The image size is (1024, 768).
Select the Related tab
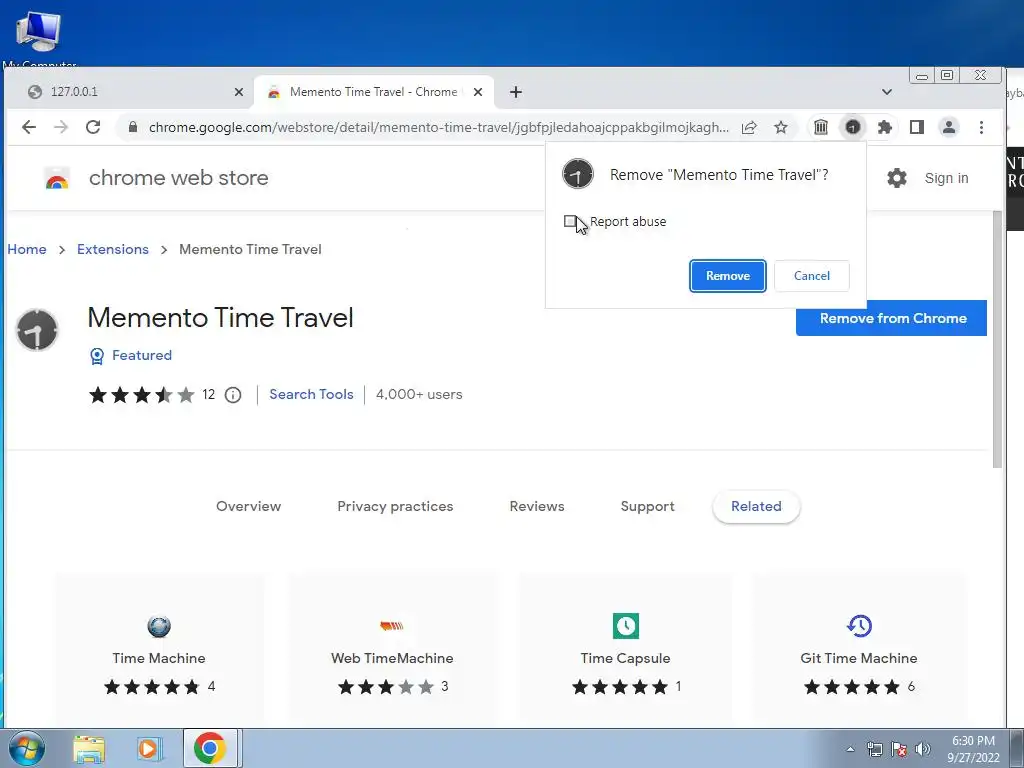[756, 506]
